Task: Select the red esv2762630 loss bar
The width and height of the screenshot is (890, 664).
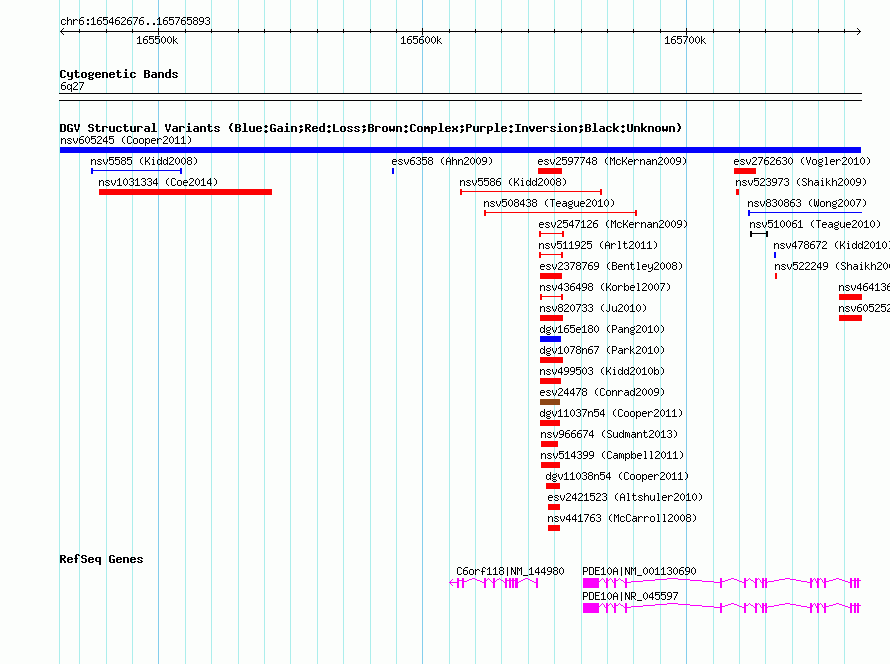Action: coord(745,171)
